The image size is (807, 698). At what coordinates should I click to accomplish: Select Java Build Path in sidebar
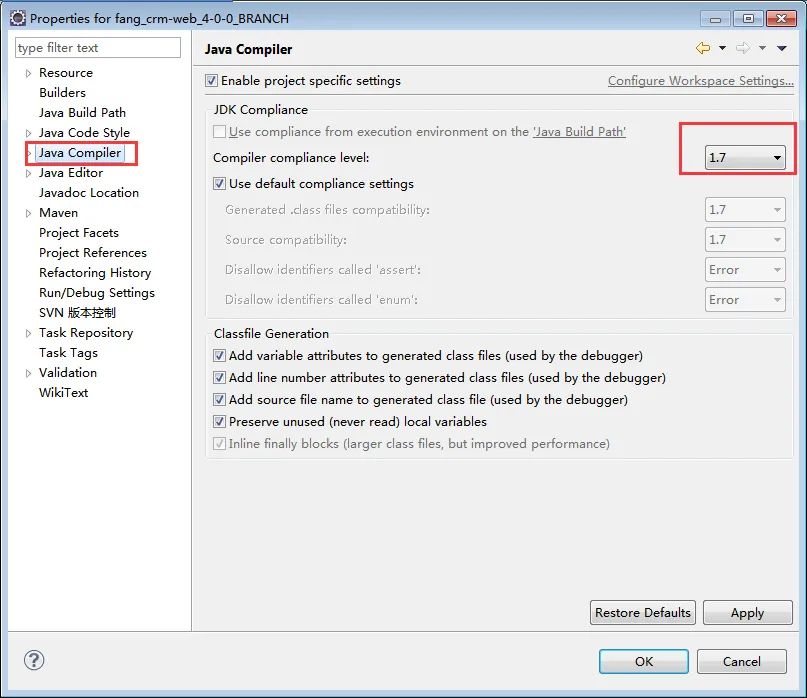point(82,113)
